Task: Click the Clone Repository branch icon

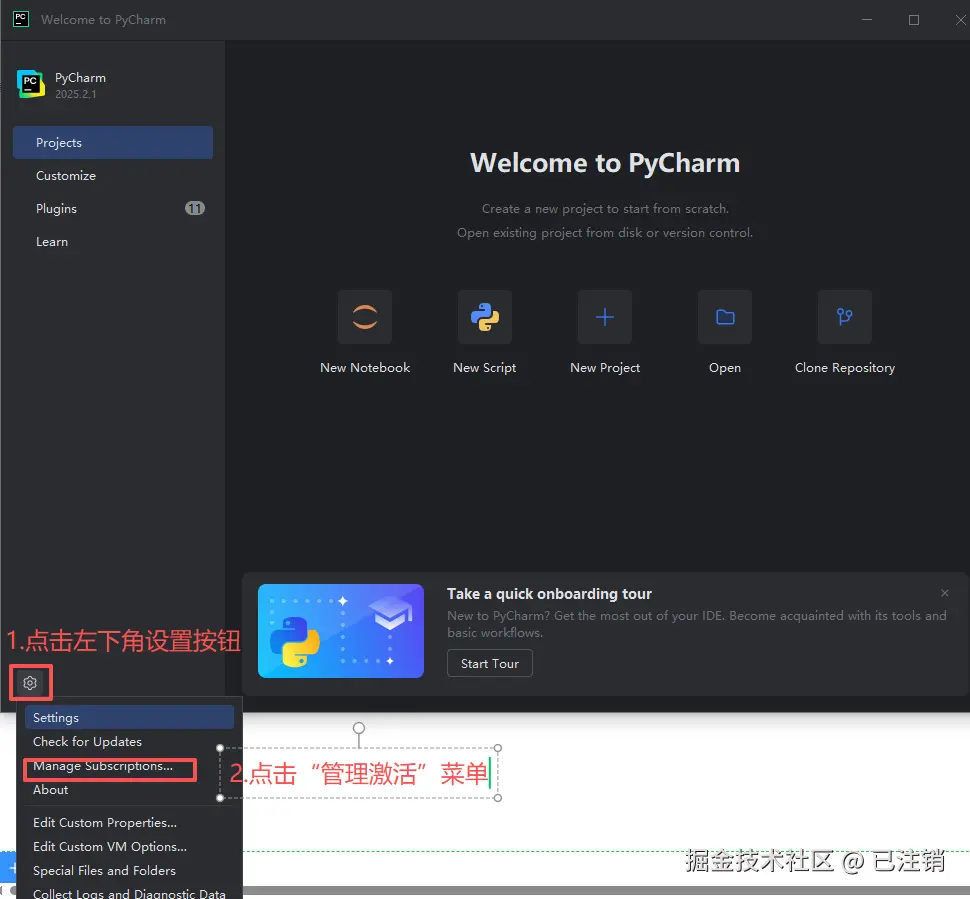Action: click(x=844, y=317)
